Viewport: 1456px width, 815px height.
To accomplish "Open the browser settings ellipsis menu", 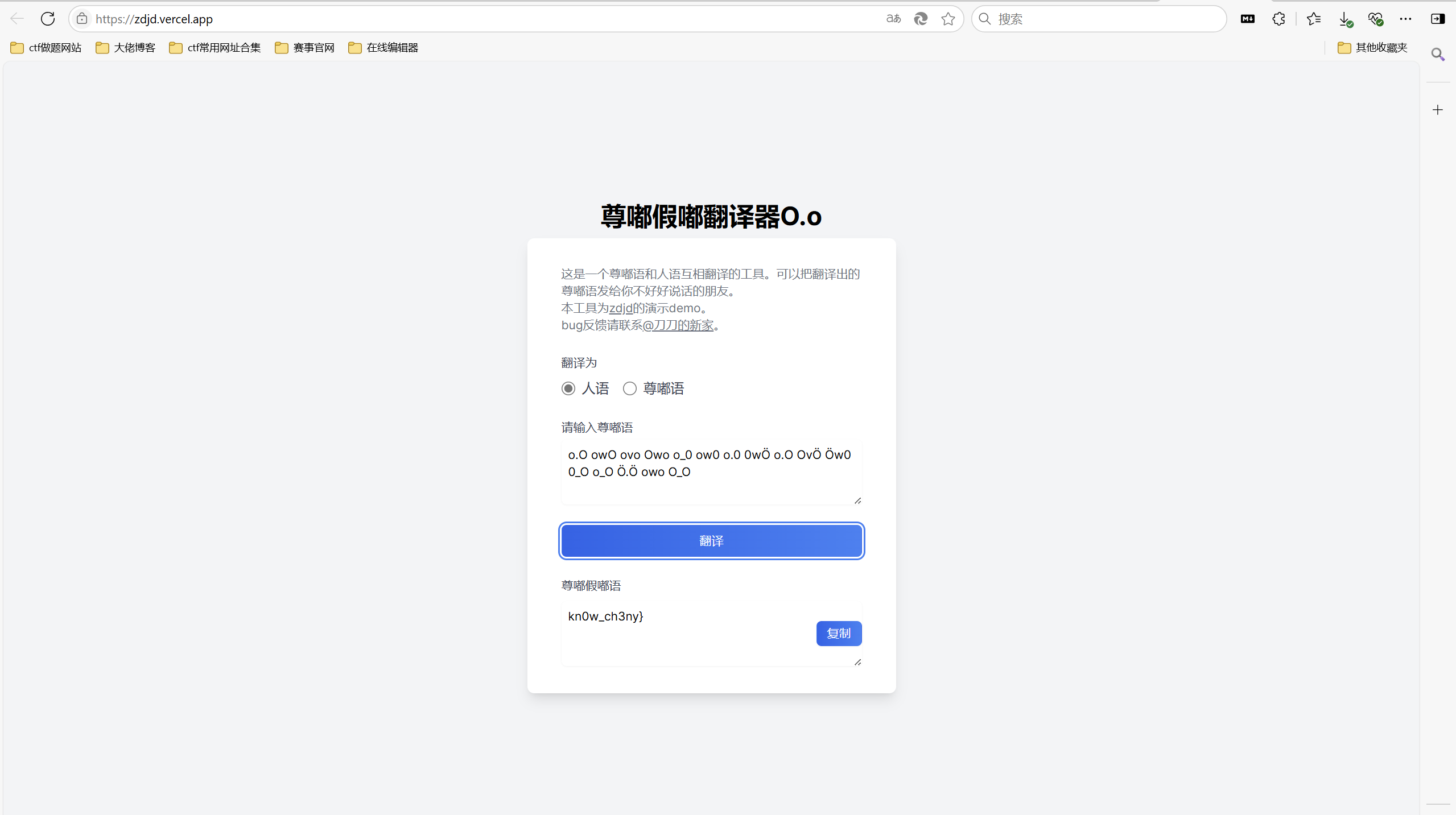I will [x=1405, y=19].
